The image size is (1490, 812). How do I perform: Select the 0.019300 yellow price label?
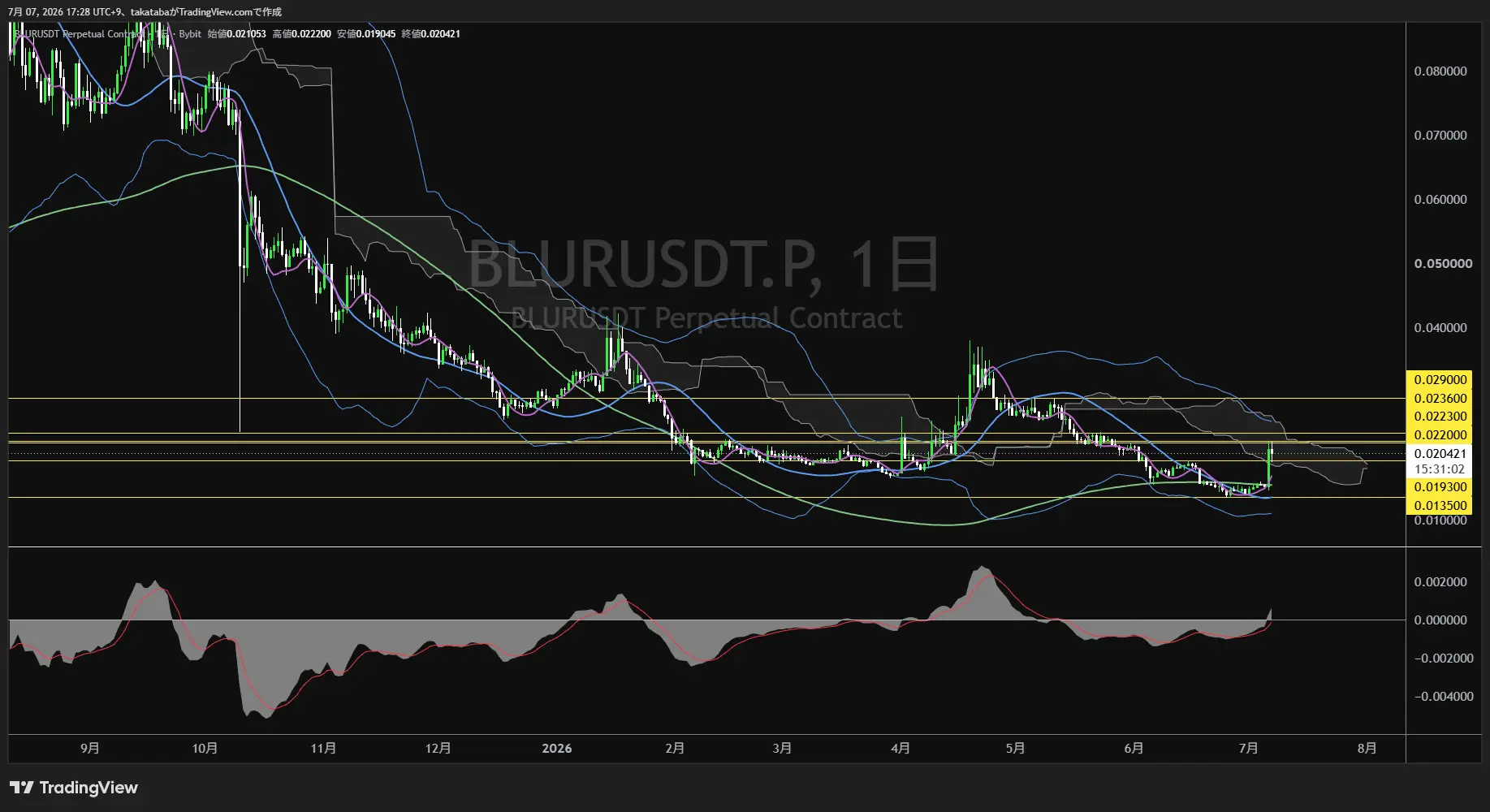tap(1440, 487)
